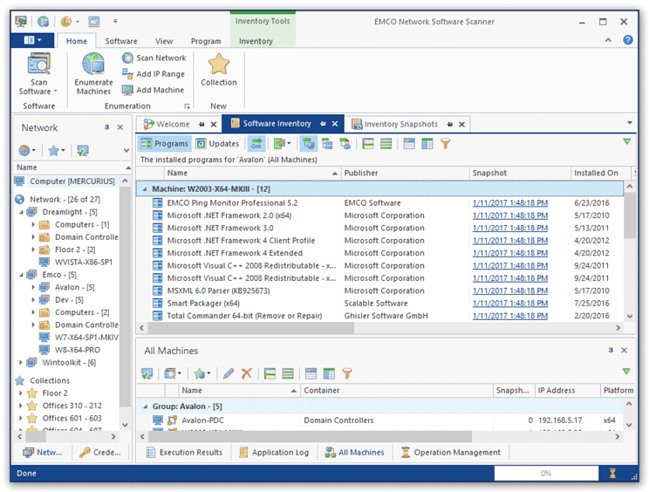Collapse the Group: Avalon row
This screenshot has height=492, width=649.
[x=145, y=406]
